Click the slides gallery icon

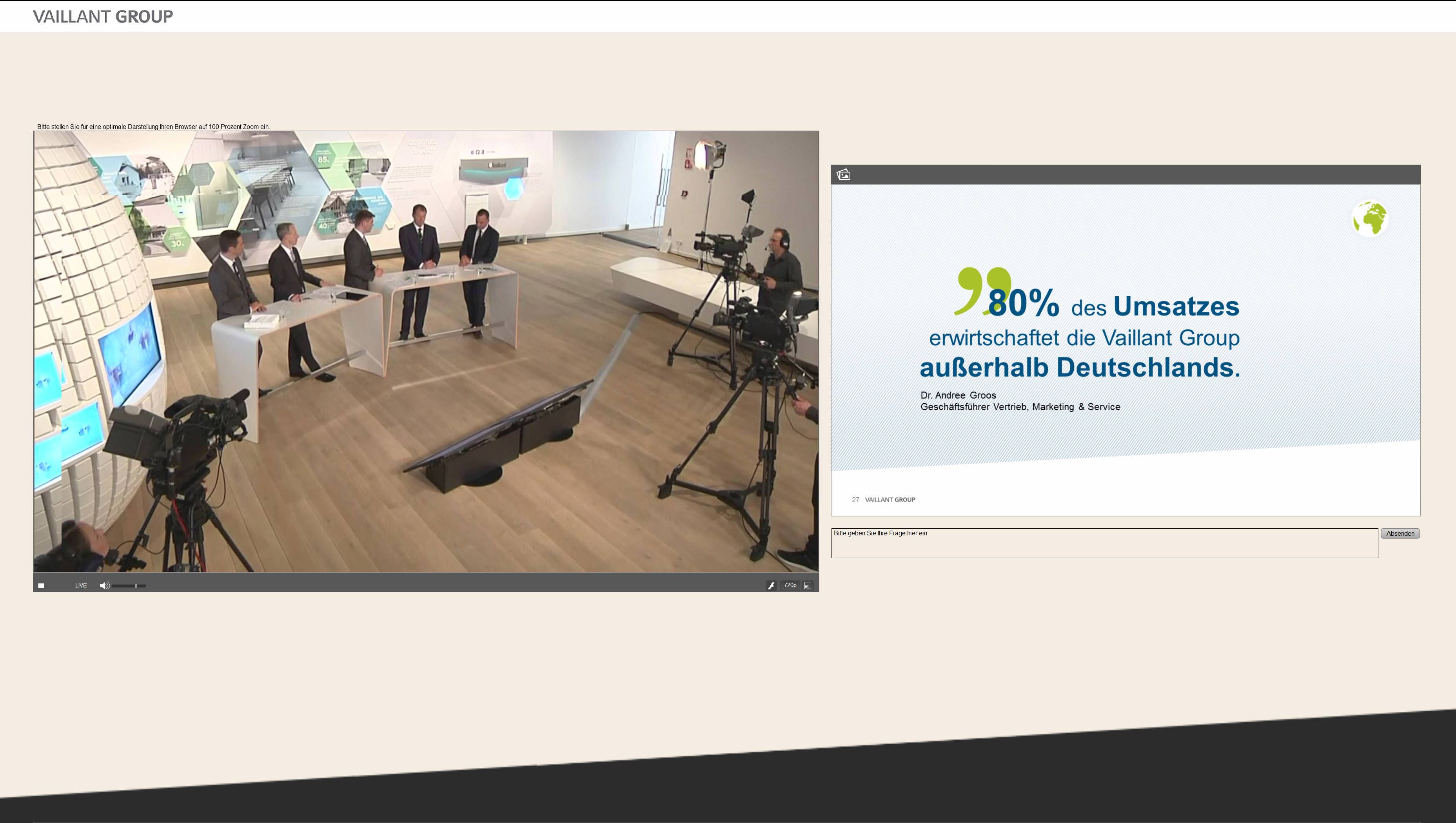click(x=844, y=175)
